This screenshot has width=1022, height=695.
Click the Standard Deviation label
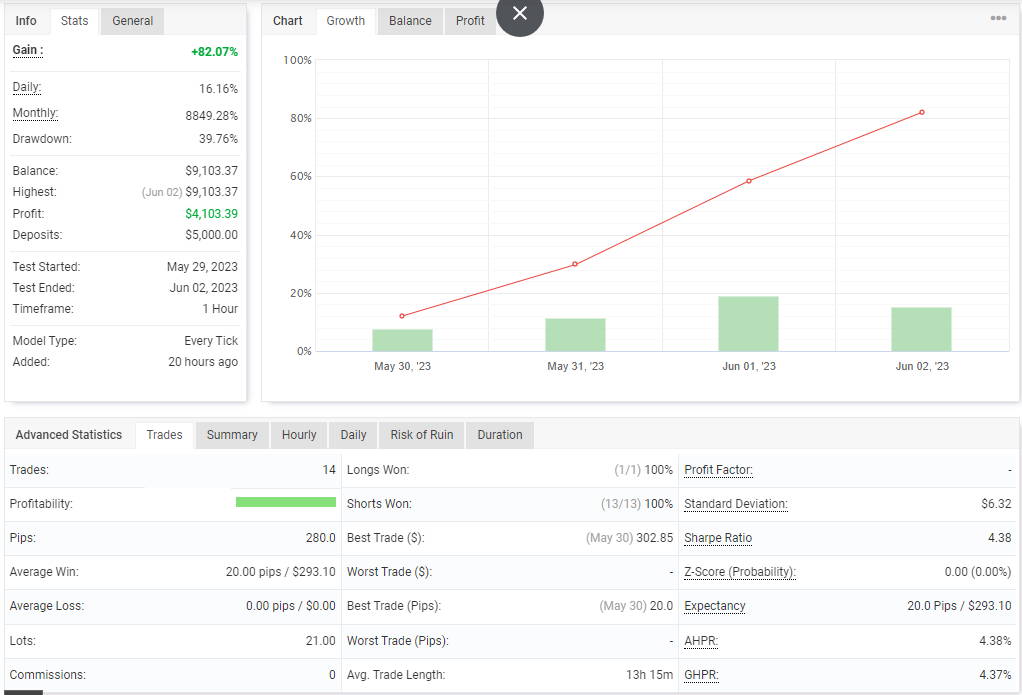(x=736, y=504)
